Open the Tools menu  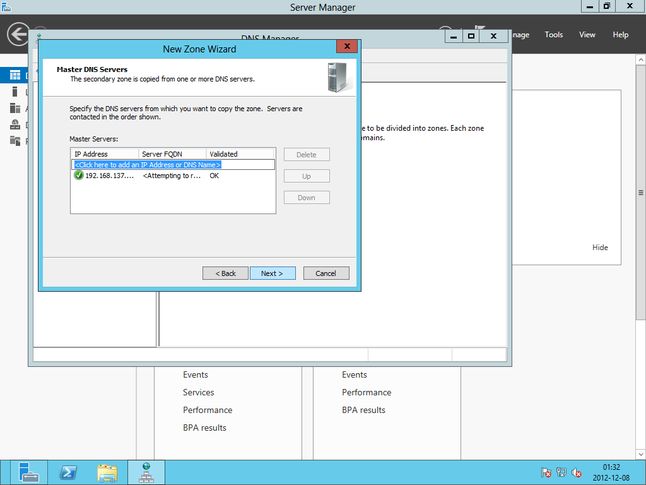(x=554, y=35)
